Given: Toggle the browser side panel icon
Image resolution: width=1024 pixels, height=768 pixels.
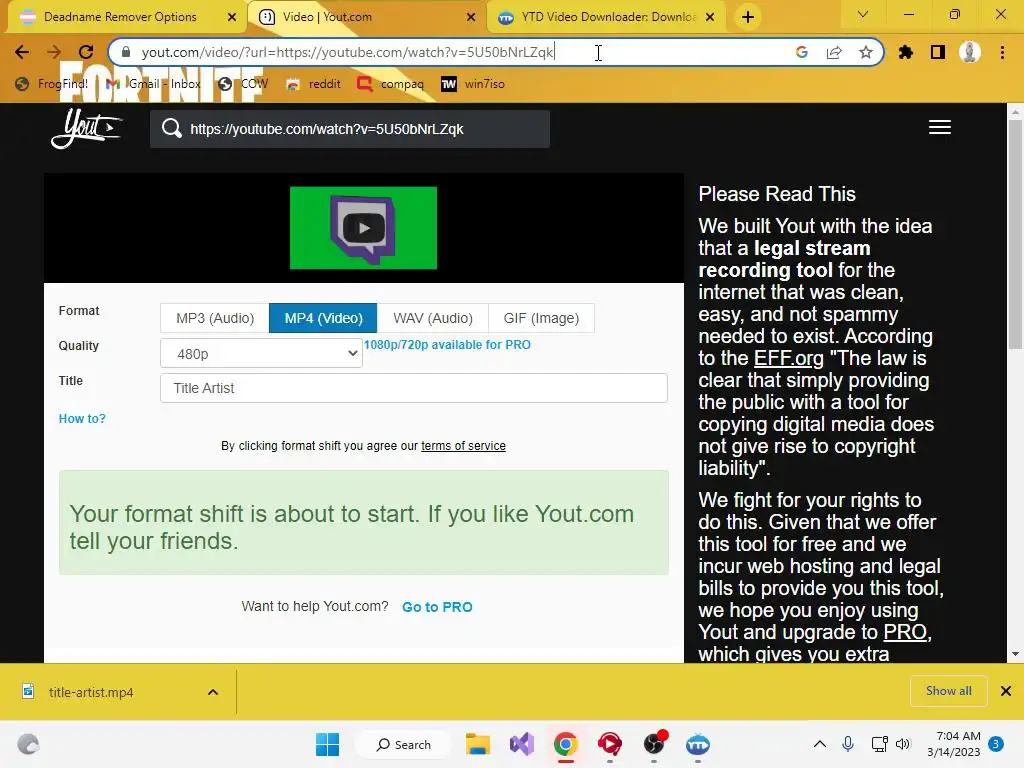Looking at the screenshot, I should click(x=938, y=52).
